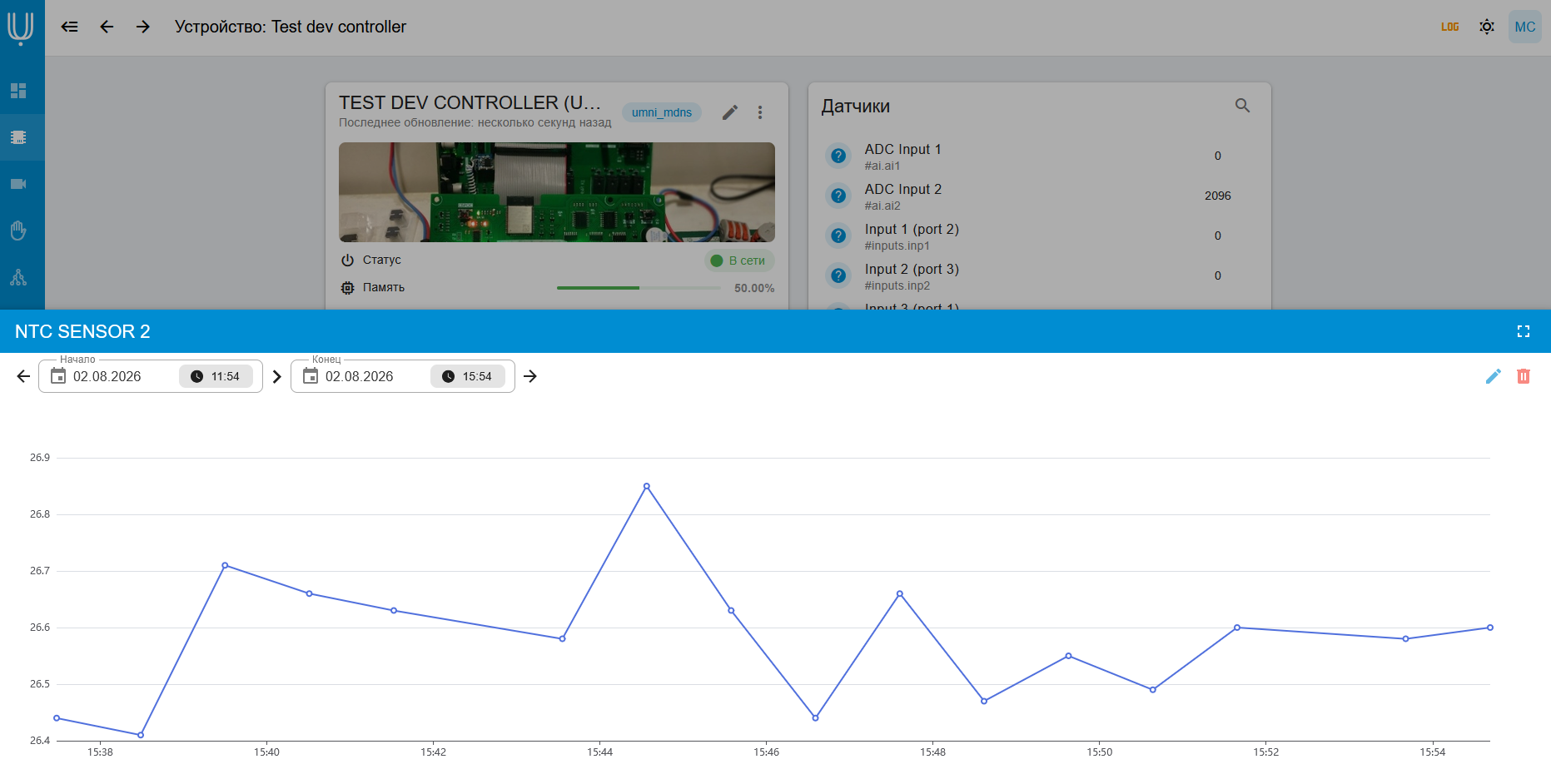Open the devices chip icon in sidebar
This screenshot has width=1551, height=784.
[x=18, y=137]
